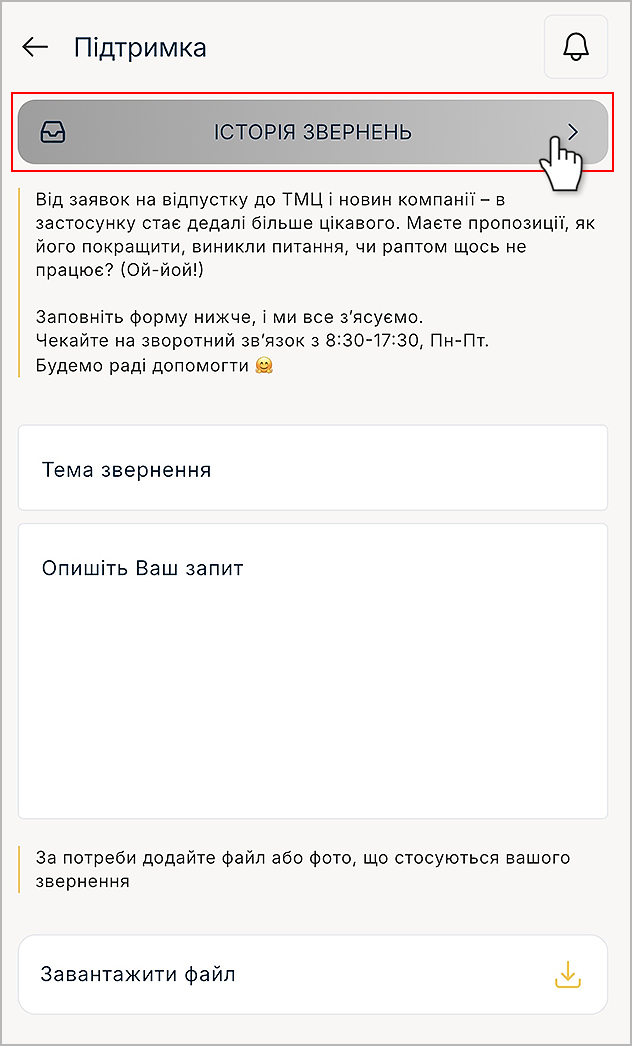Focus the Тема звернення field
This screenshot has height=1046, width=632.
tap(312, 469)
